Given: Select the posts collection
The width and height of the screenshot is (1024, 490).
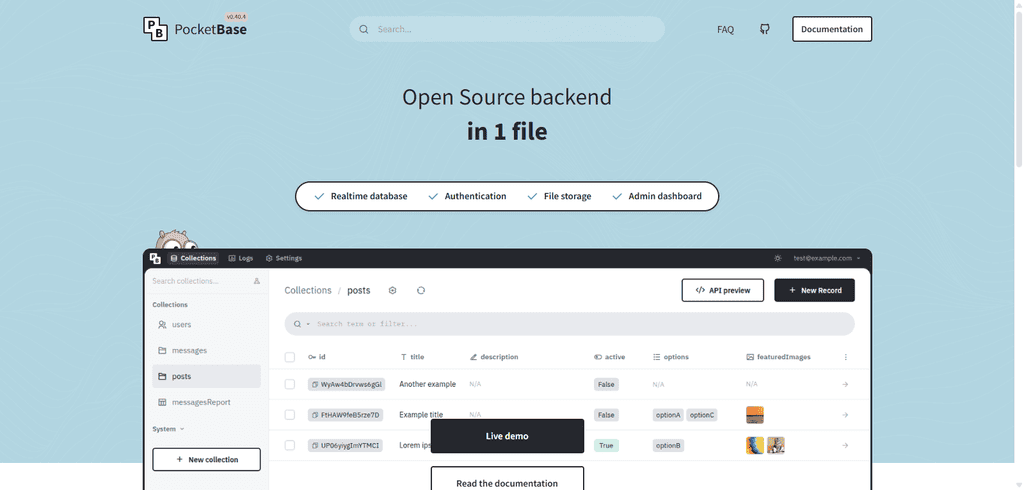Looking at the screenshot, I should [x=206, y=376].
